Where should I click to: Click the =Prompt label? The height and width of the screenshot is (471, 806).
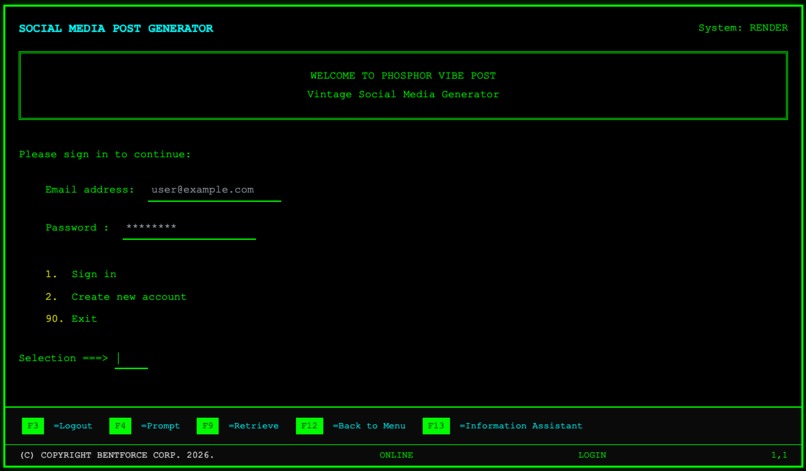click(x=160, y=426)
